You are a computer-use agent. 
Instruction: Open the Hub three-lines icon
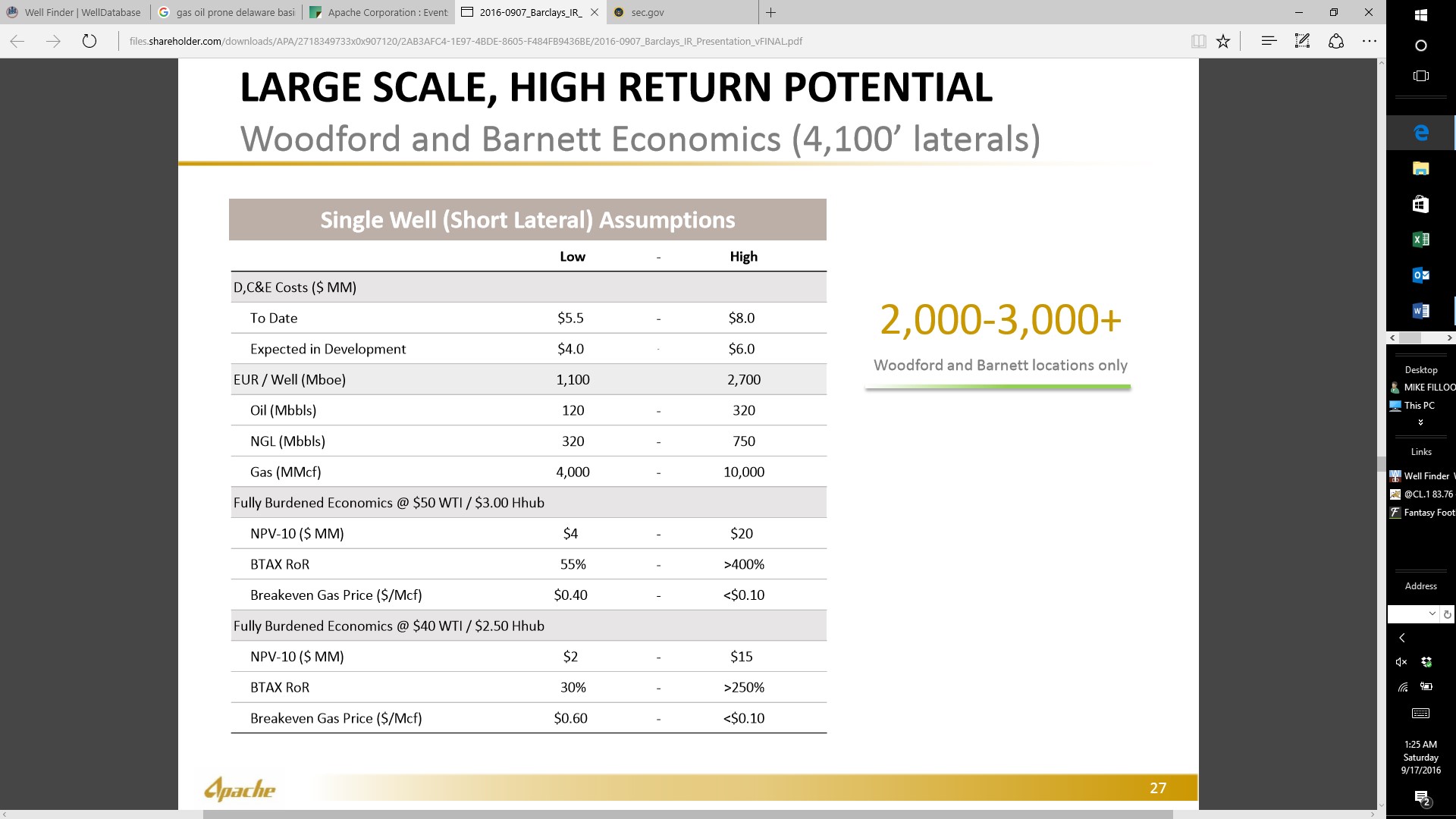point(1269,41)
